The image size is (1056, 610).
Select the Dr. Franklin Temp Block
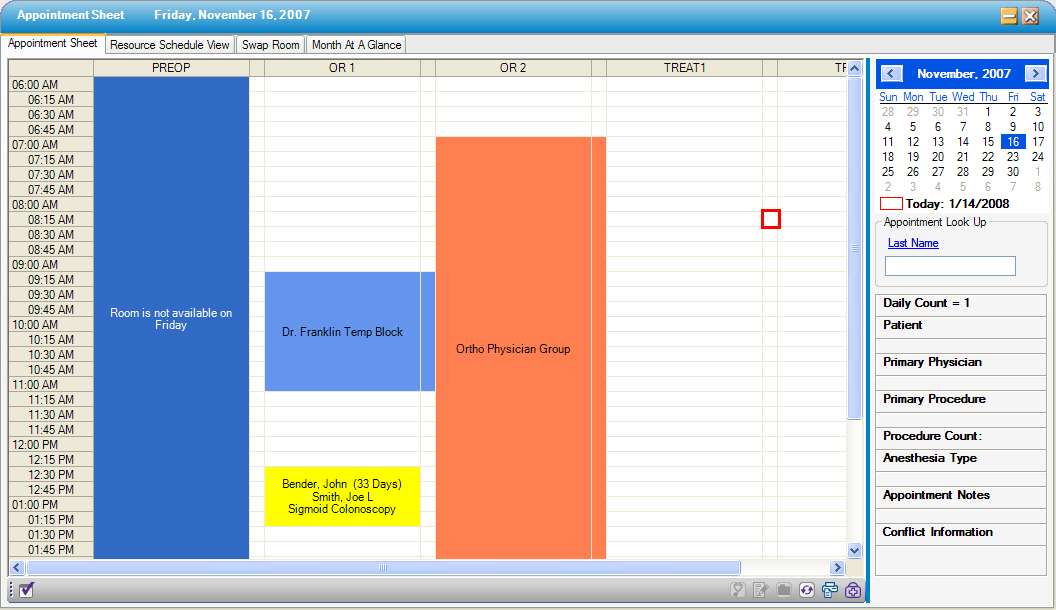tap(342, 331)
